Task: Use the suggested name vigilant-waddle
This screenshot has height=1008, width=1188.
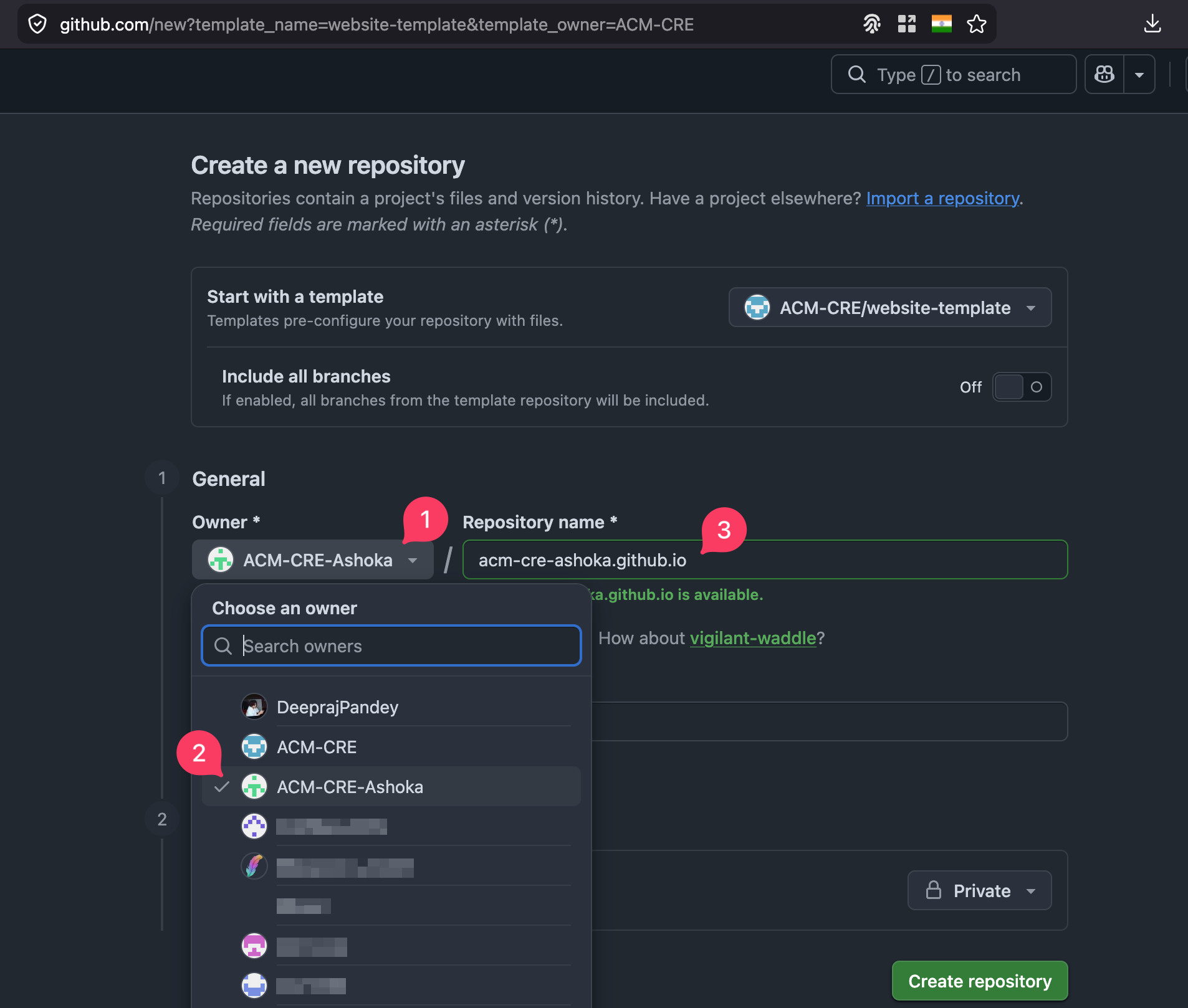Action: (753, 638)
